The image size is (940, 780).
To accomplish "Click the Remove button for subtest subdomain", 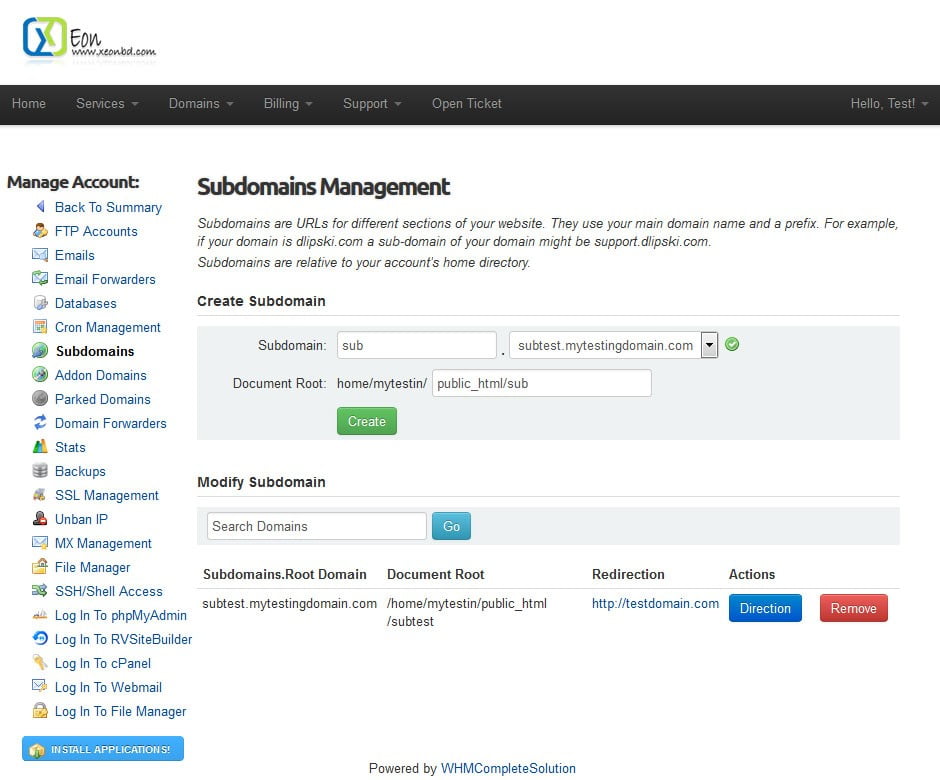I will point(853,607).
